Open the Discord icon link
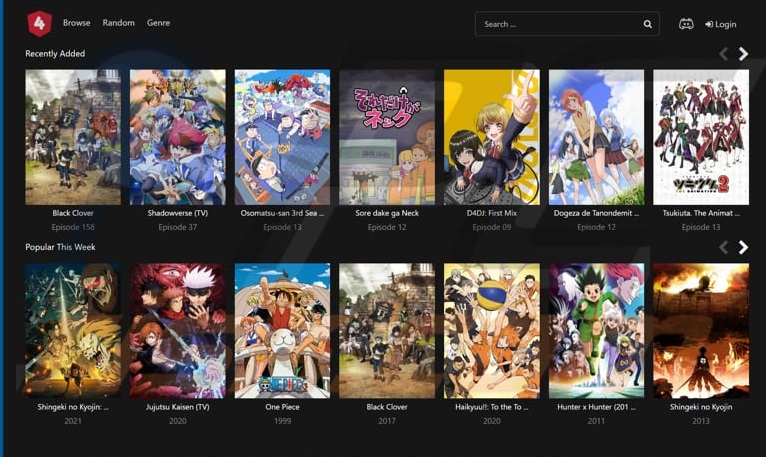 click(x=686, y=24)
